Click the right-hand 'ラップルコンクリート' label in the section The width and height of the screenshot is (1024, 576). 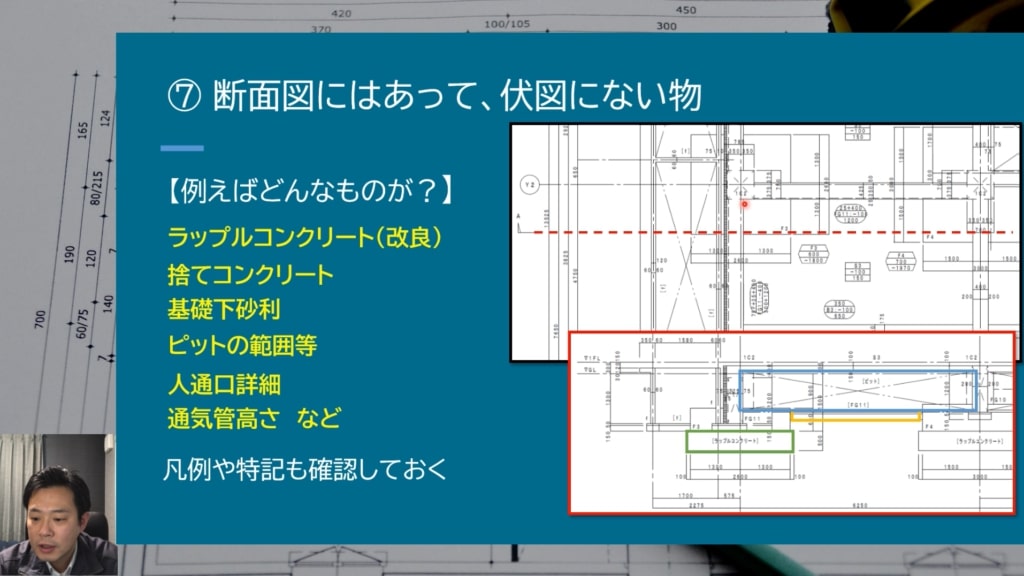(x=979, y=441)
